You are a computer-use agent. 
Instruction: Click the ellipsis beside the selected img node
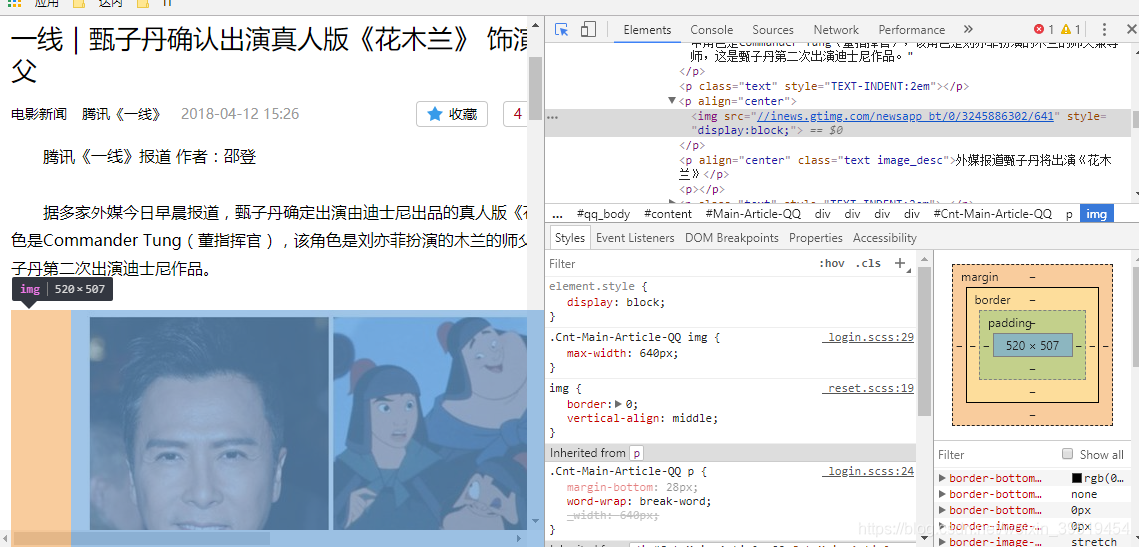click(552, 116)
